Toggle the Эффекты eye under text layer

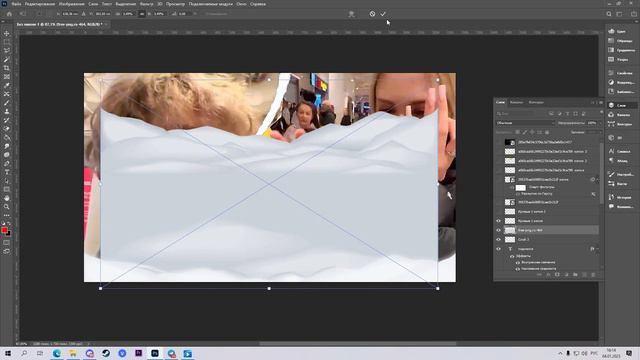pyautogui.click(x=512, y=256)
